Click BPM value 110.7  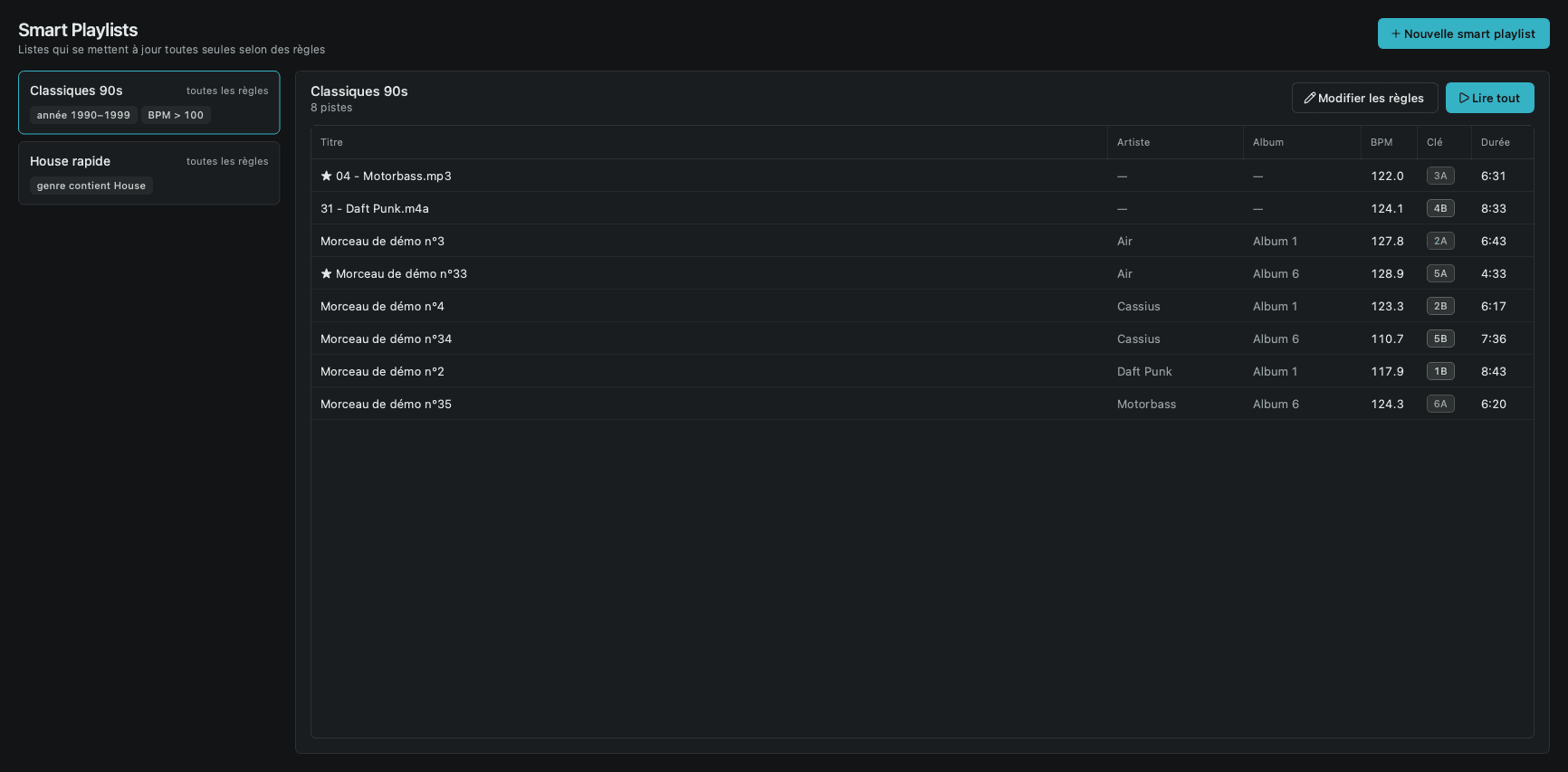point(1387,338)
